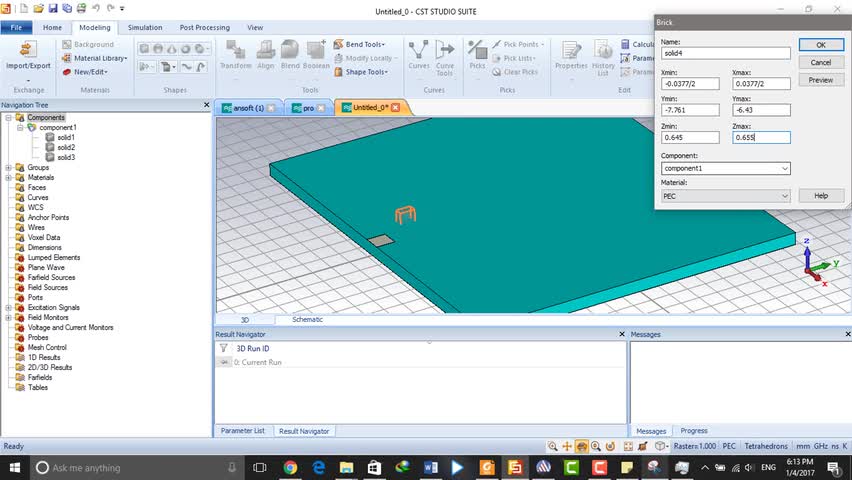The width and height of the screenshot is (852, 480).
Task: Switch to the Post Processing ribbon tab
Action: (x=204, y=27)
